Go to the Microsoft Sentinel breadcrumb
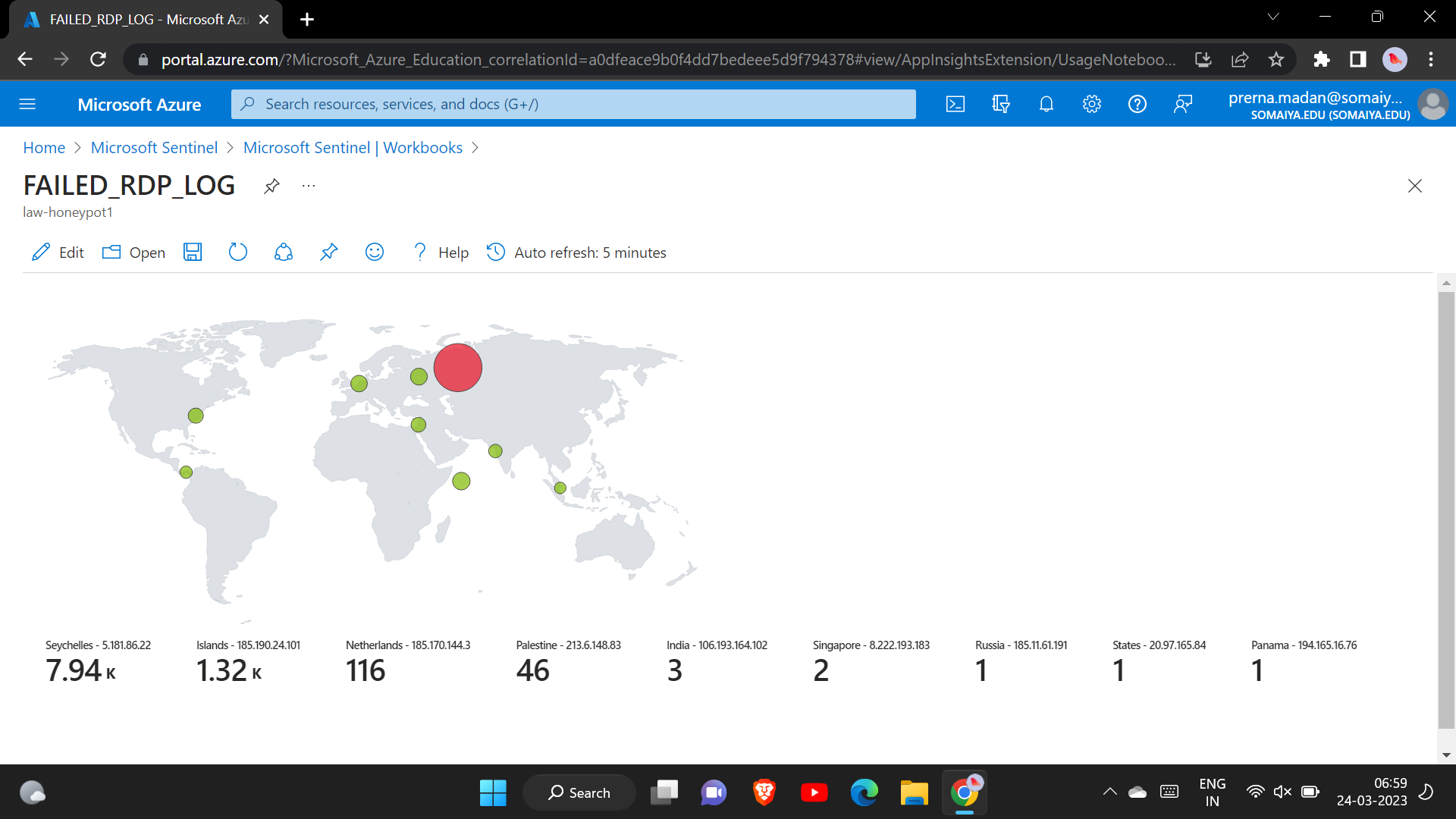1456x819 pixels. tap(154, 148)
